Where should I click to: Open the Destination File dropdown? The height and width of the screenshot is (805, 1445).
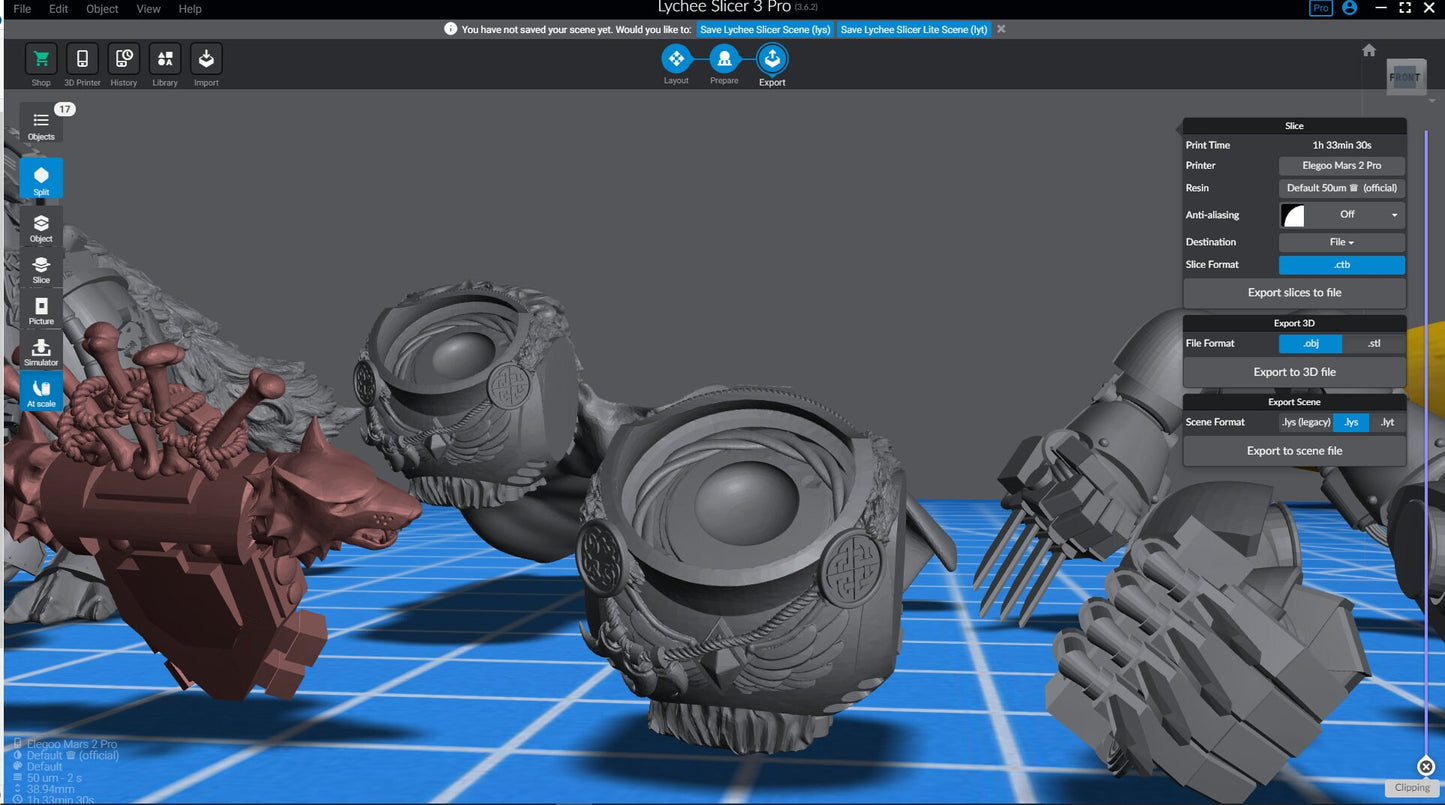[1342, 242]
